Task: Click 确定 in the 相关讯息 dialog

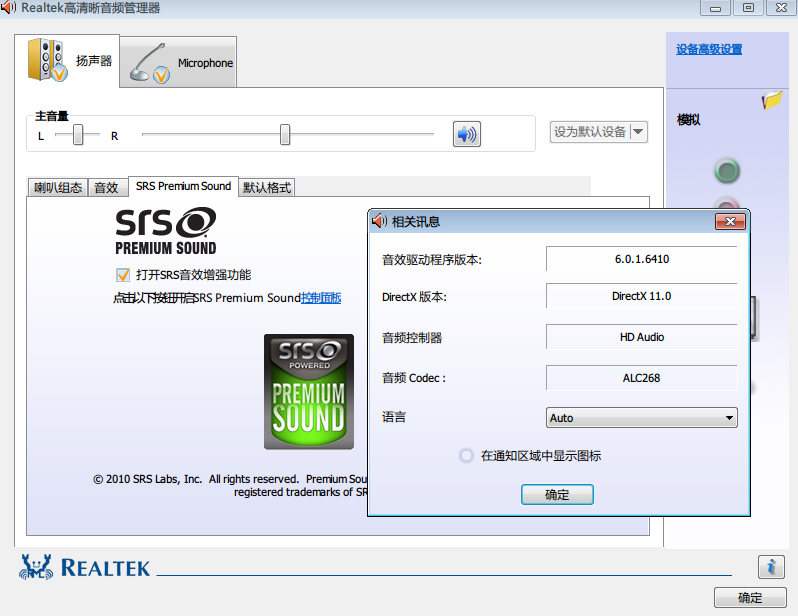Action: tap(557, 494)
